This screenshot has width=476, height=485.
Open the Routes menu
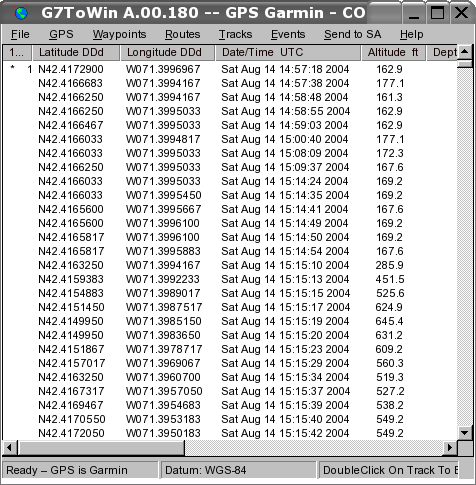click(x=183, y=34)
